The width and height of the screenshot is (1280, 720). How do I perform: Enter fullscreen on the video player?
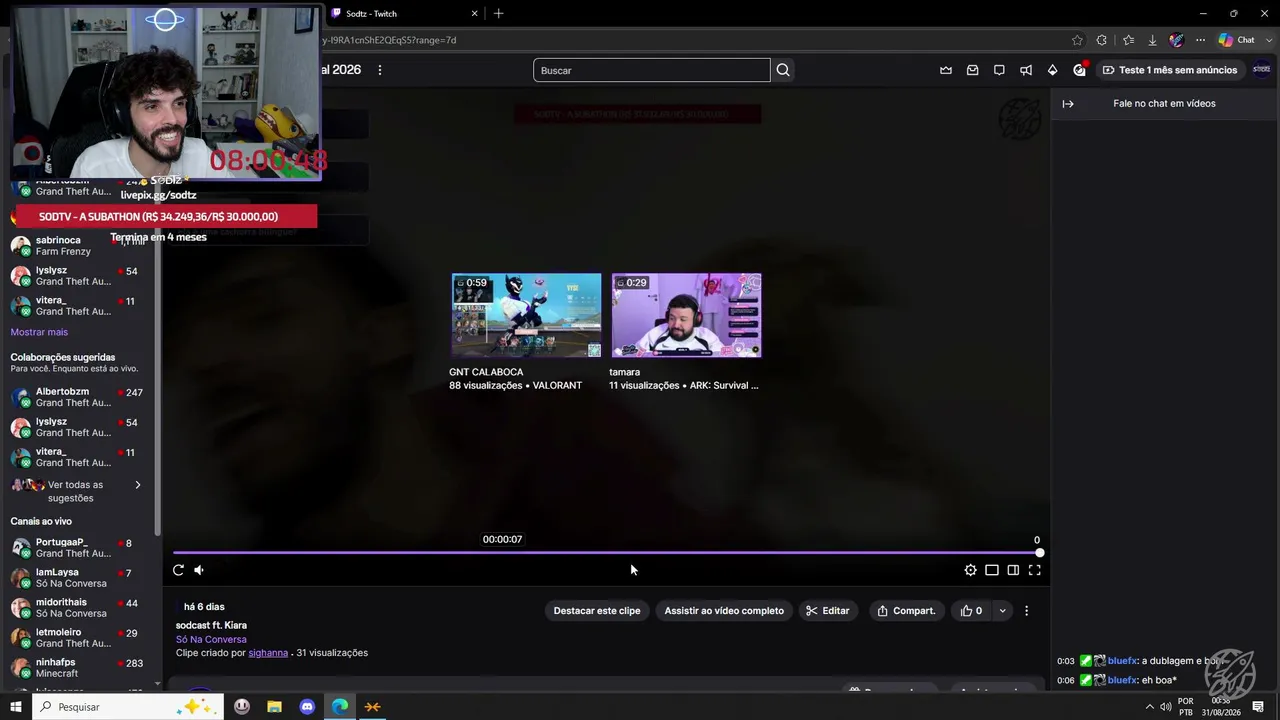1035,570
